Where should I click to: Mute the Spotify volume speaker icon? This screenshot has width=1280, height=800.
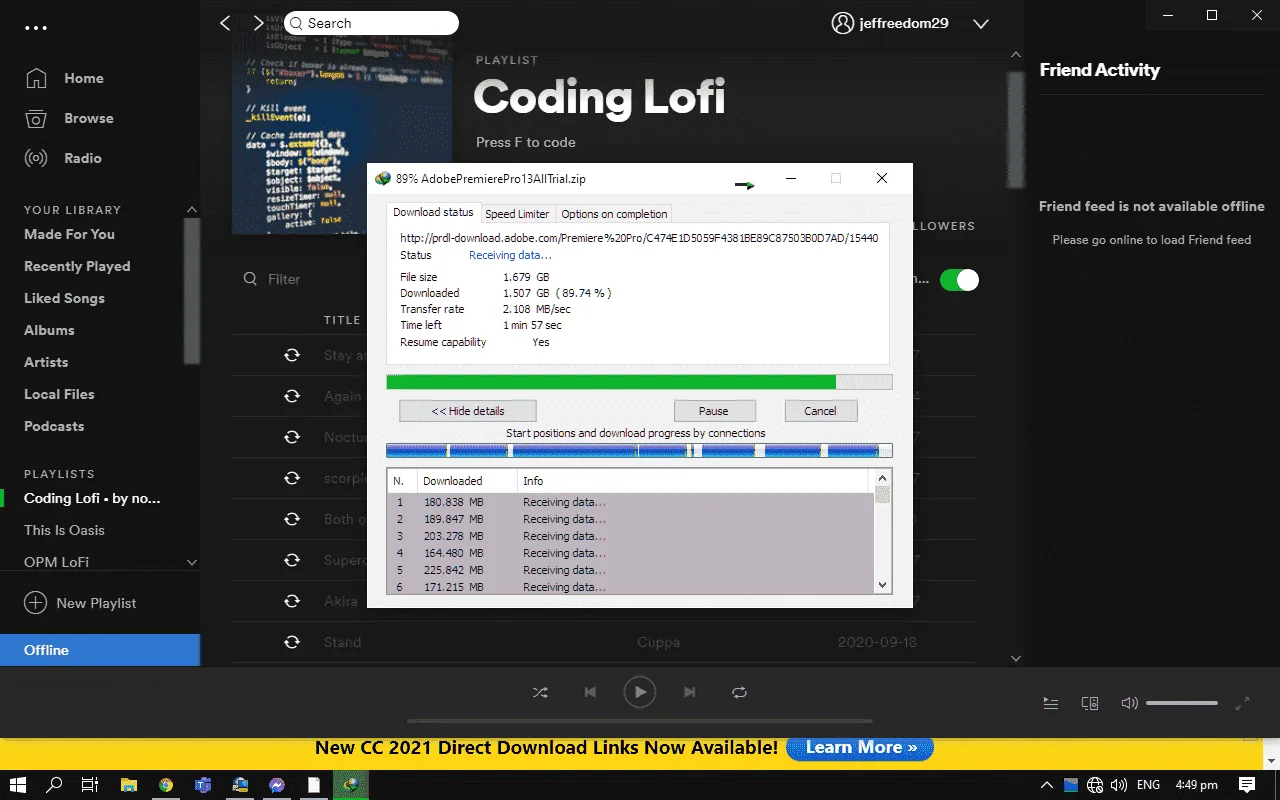pyautogui.click(x=1130, y=703)
